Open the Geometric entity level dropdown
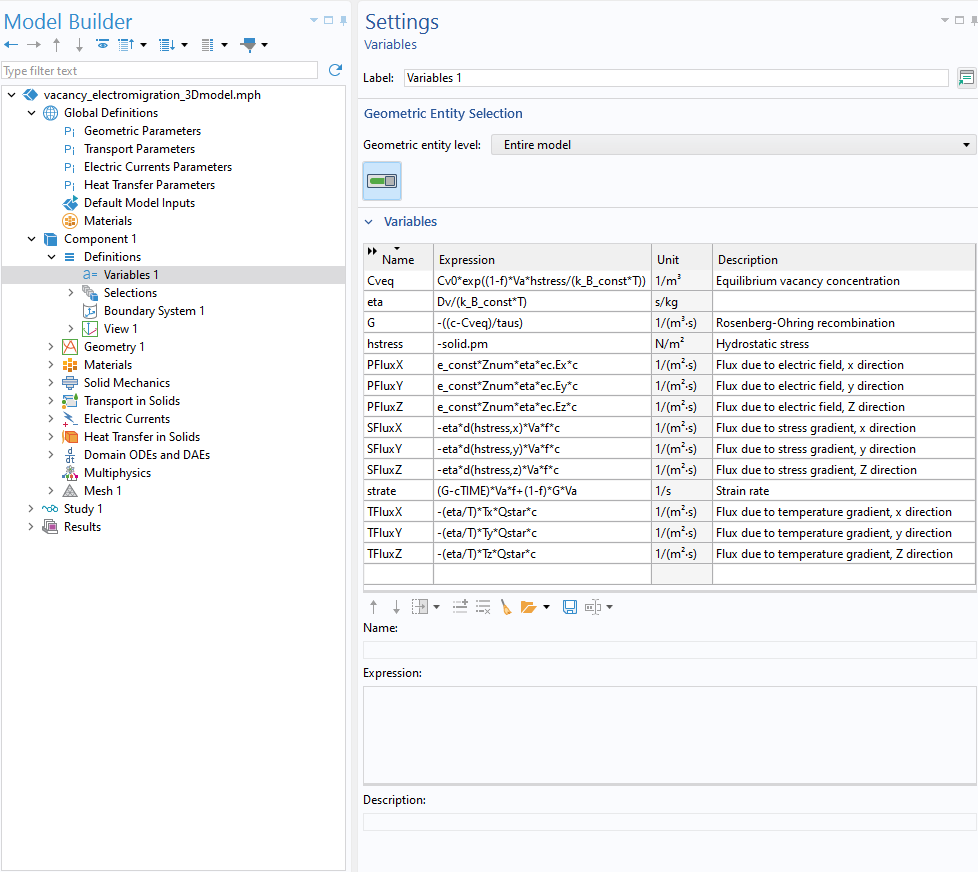 tap(733, 145)
